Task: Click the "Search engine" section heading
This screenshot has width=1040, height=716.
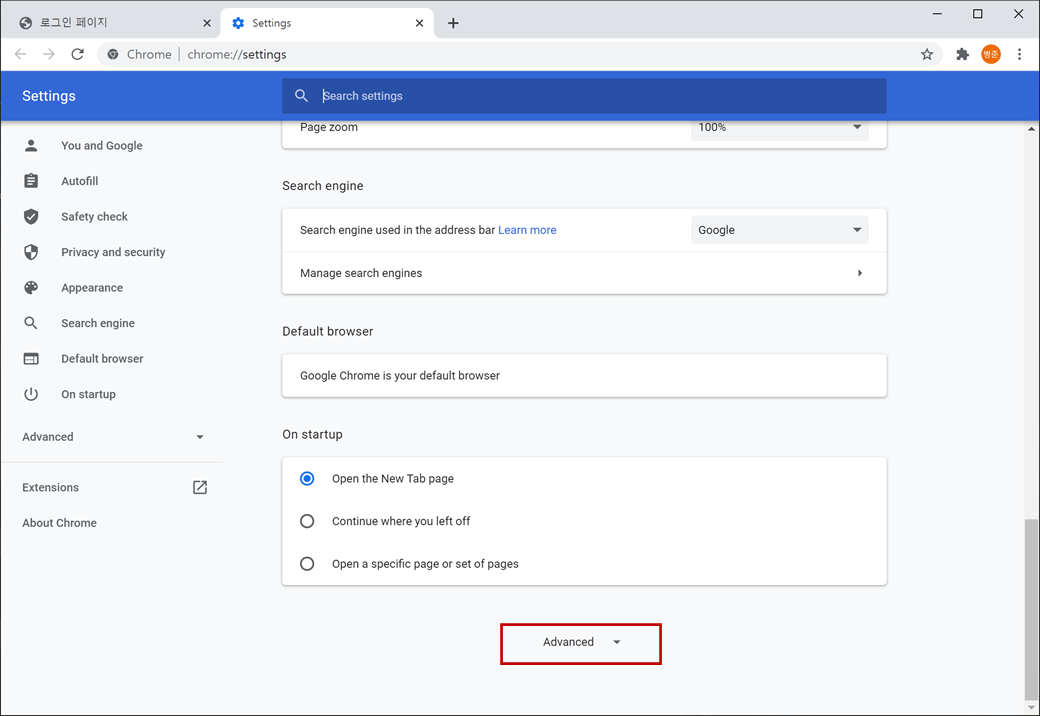Action: tap(323, 186)
